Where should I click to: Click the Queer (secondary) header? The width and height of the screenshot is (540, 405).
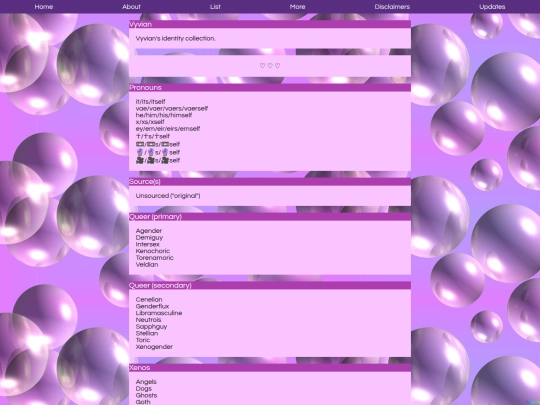(x=270, y=285)
